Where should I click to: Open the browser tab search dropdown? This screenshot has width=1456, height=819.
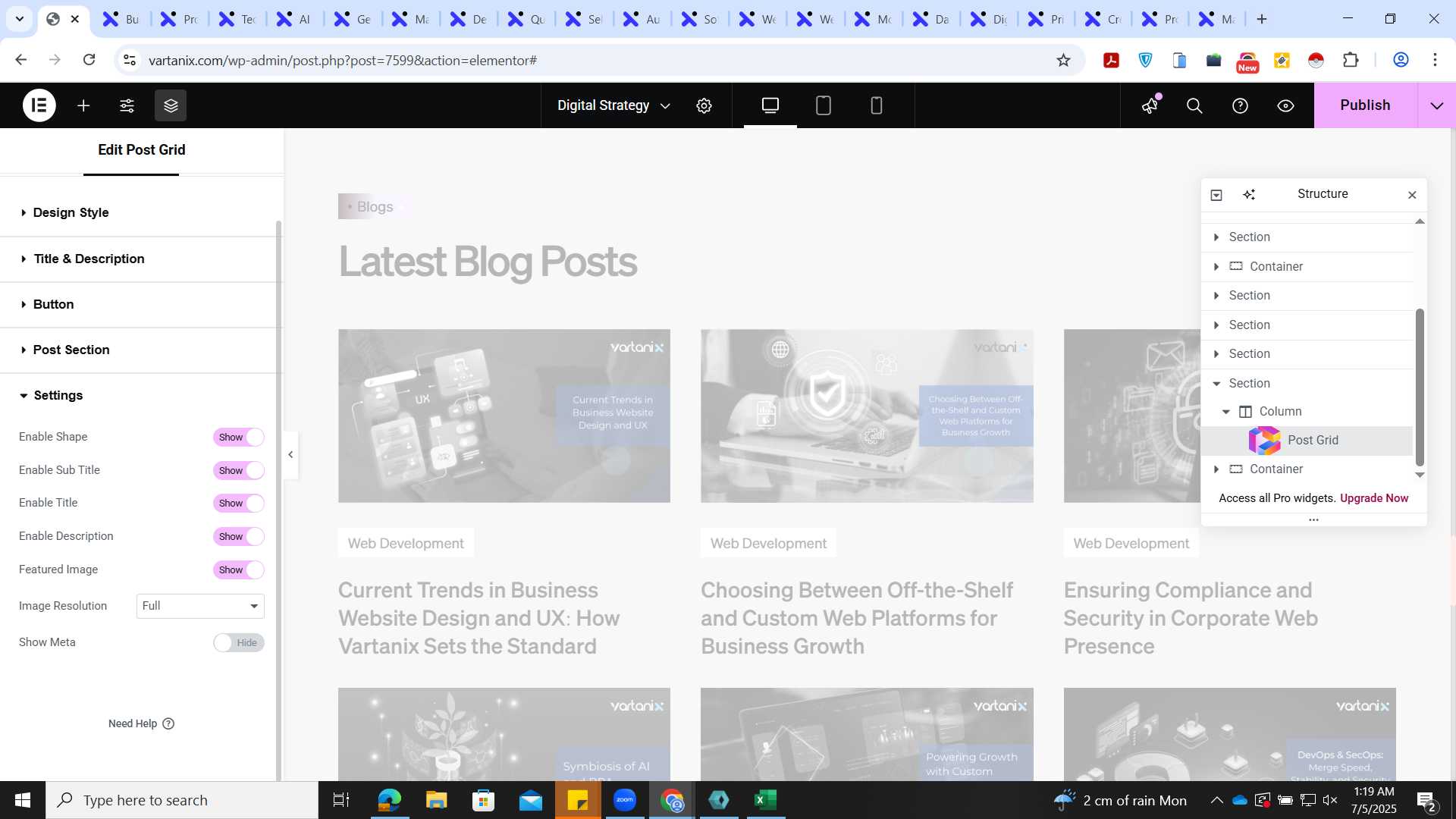[x=20, y=19]
